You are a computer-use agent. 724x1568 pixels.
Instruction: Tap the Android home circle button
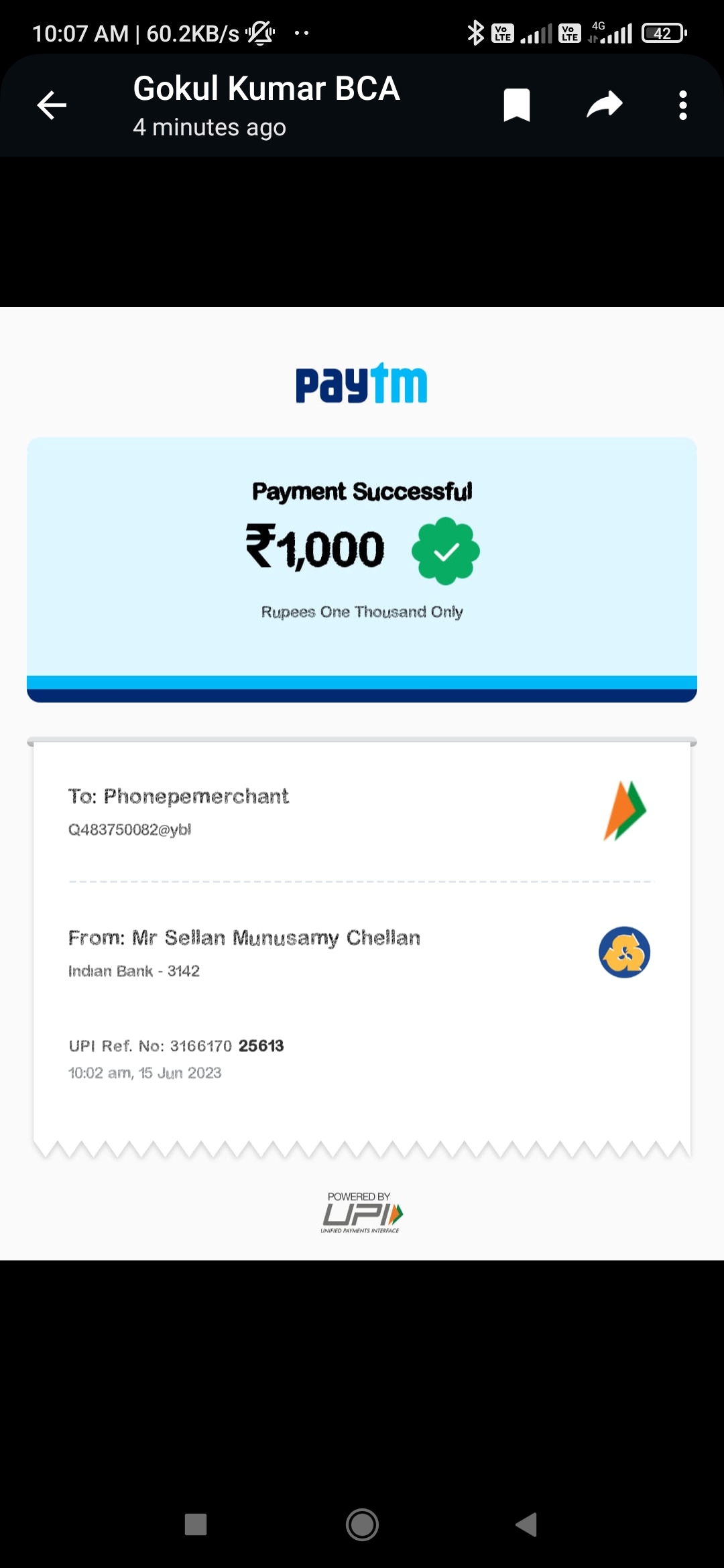(362, 1524)
